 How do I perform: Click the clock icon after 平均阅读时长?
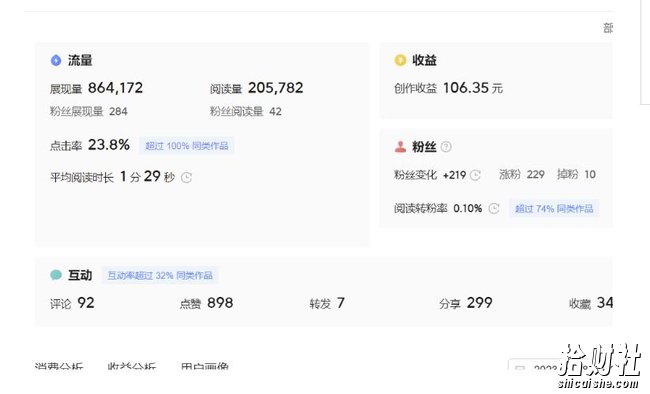(x=187, y=178)
